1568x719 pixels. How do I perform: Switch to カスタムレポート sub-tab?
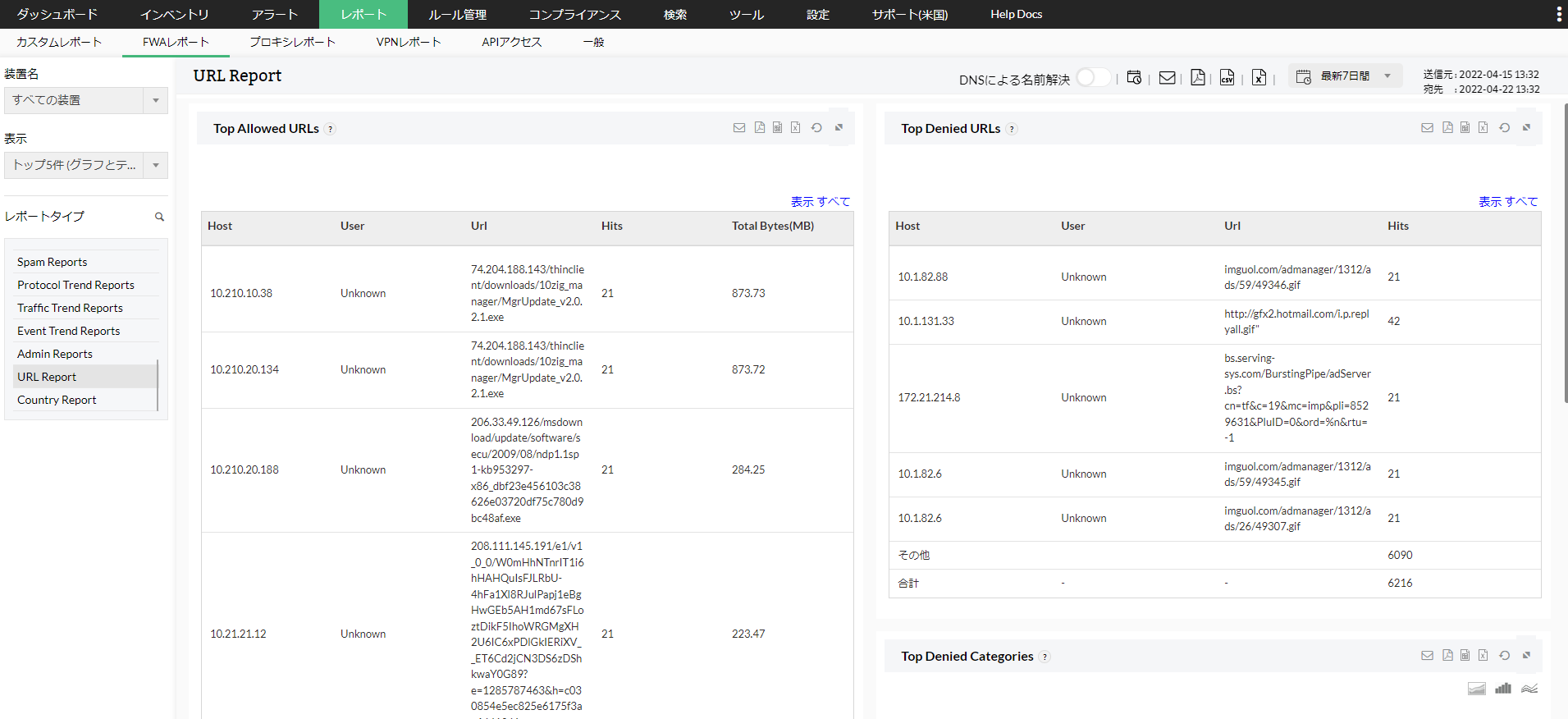[59, 42]
